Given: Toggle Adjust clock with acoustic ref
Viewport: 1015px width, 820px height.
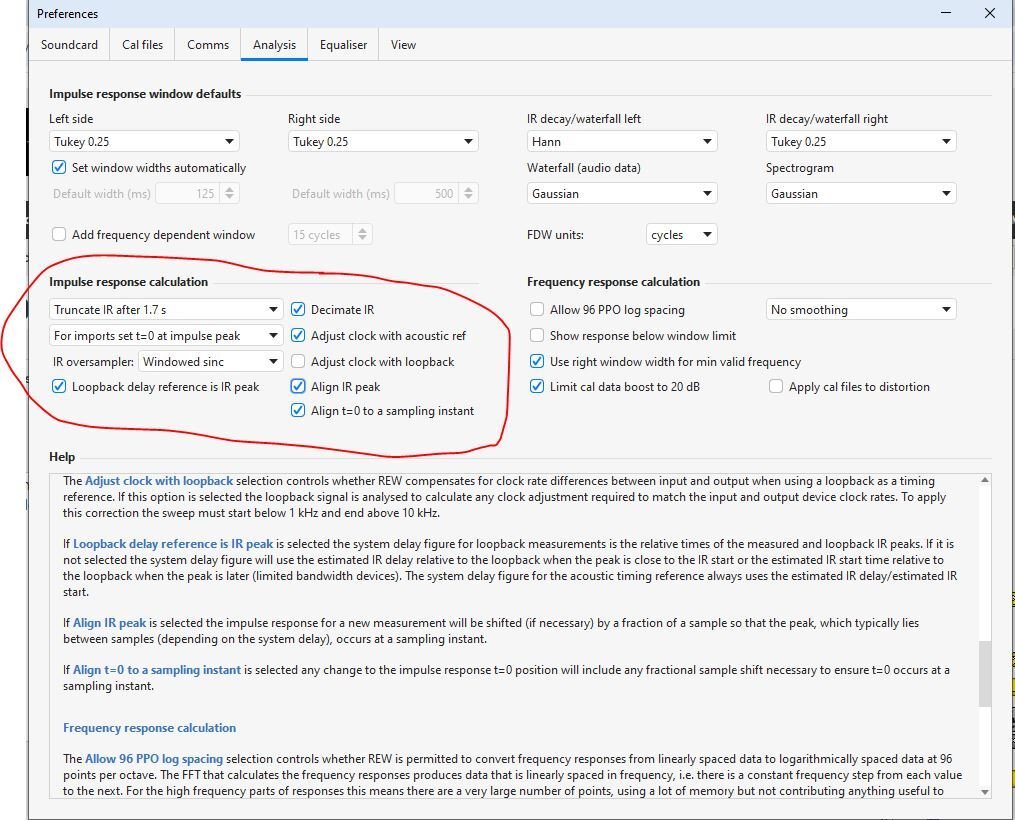Looking at the screenshot, I should tap(298, 335).
